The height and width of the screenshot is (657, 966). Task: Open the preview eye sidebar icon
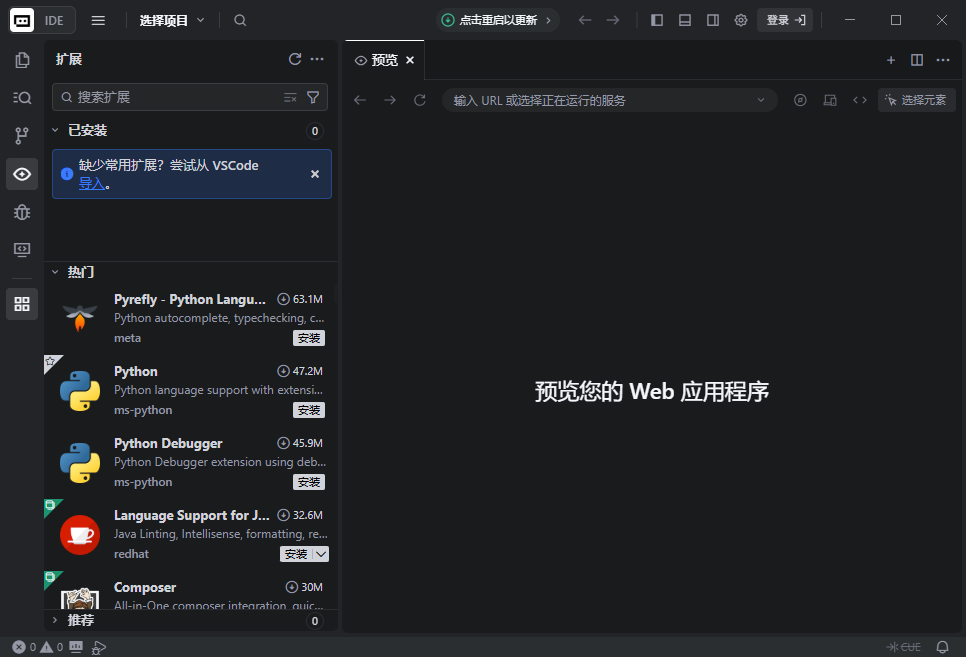pyautogui.click(x=22, y=174)
